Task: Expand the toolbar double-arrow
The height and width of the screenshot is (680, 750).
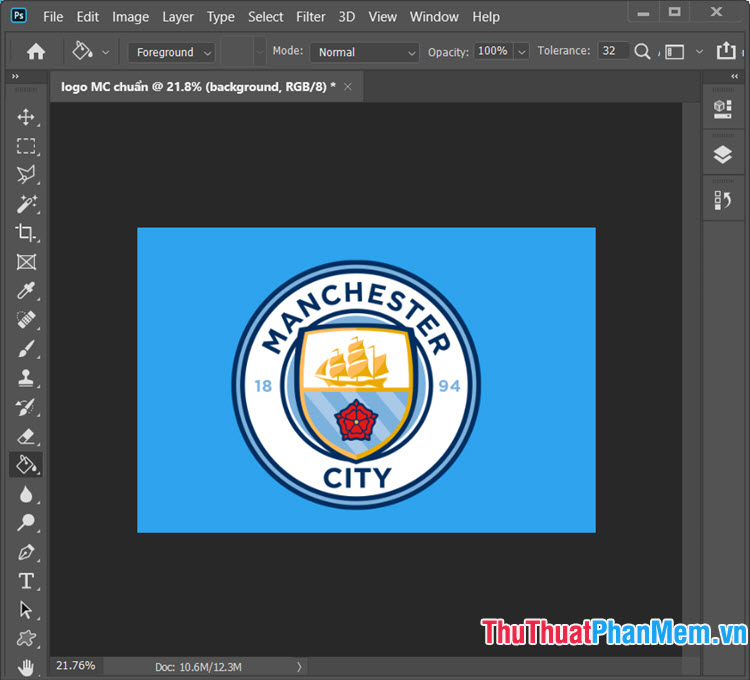Action: tap(15, 76)
